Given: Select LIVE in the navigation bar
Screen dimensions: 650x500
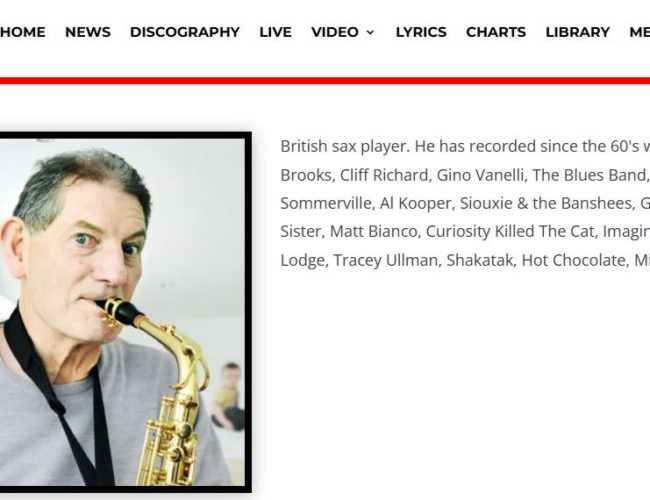Looking at the screenshot, I should click(276, 32).
